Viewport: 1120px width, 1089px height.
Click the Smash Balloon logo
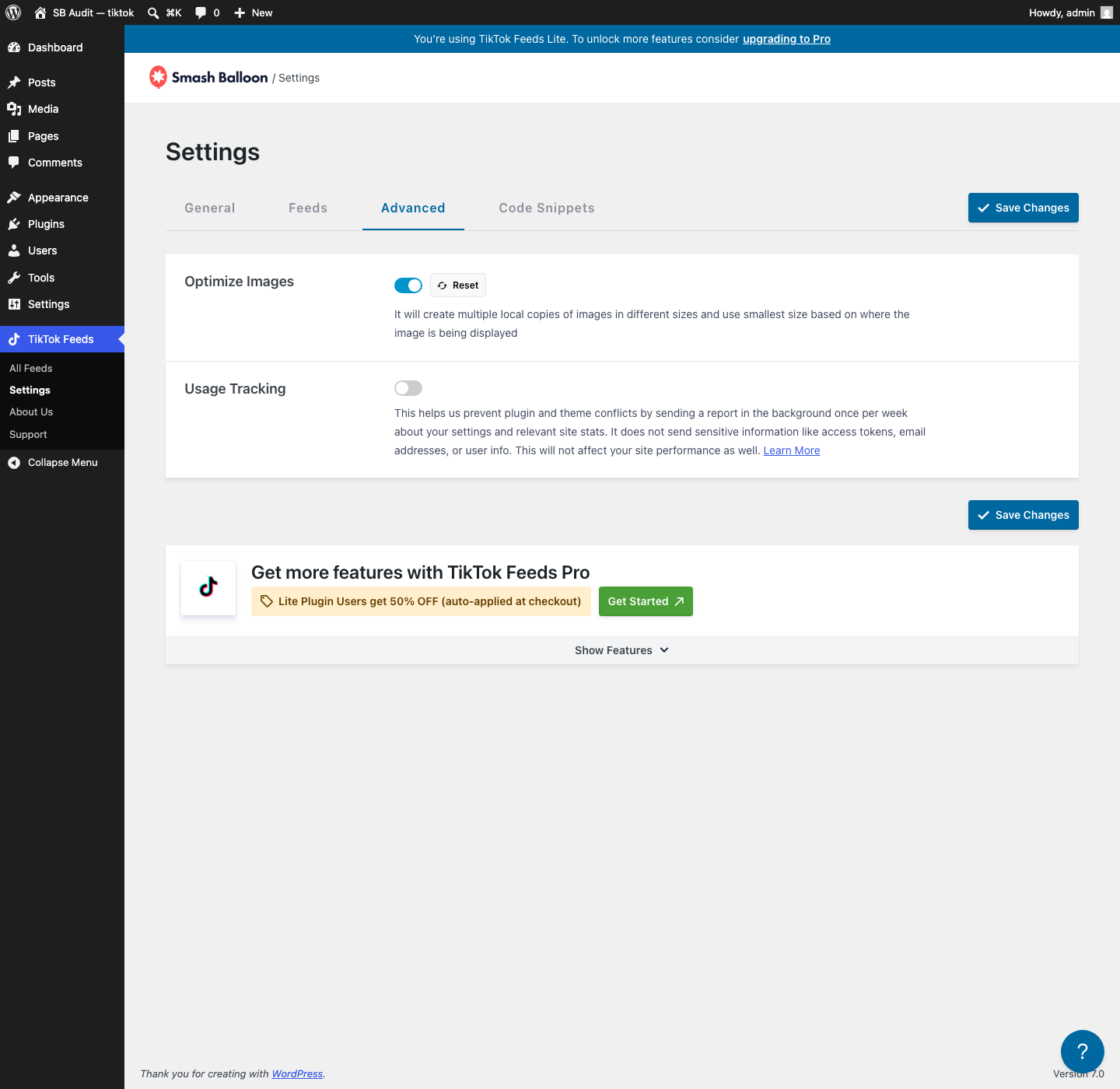[208, 77]
